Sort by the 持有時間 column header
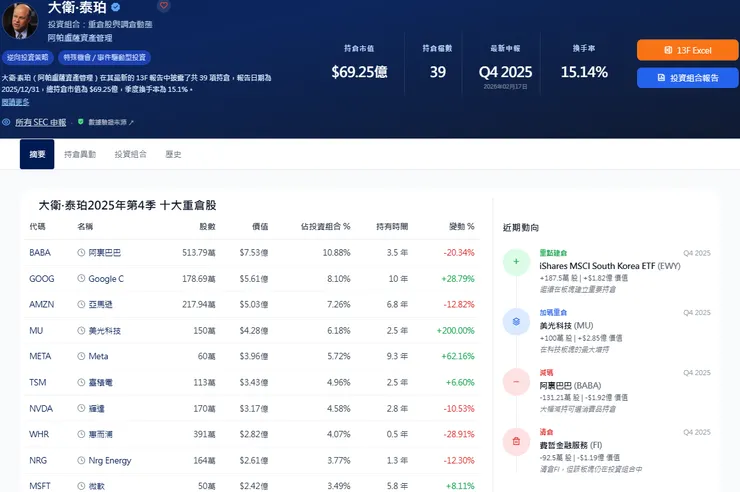Viewport: 740px width, 492px height. pos(392,226)
